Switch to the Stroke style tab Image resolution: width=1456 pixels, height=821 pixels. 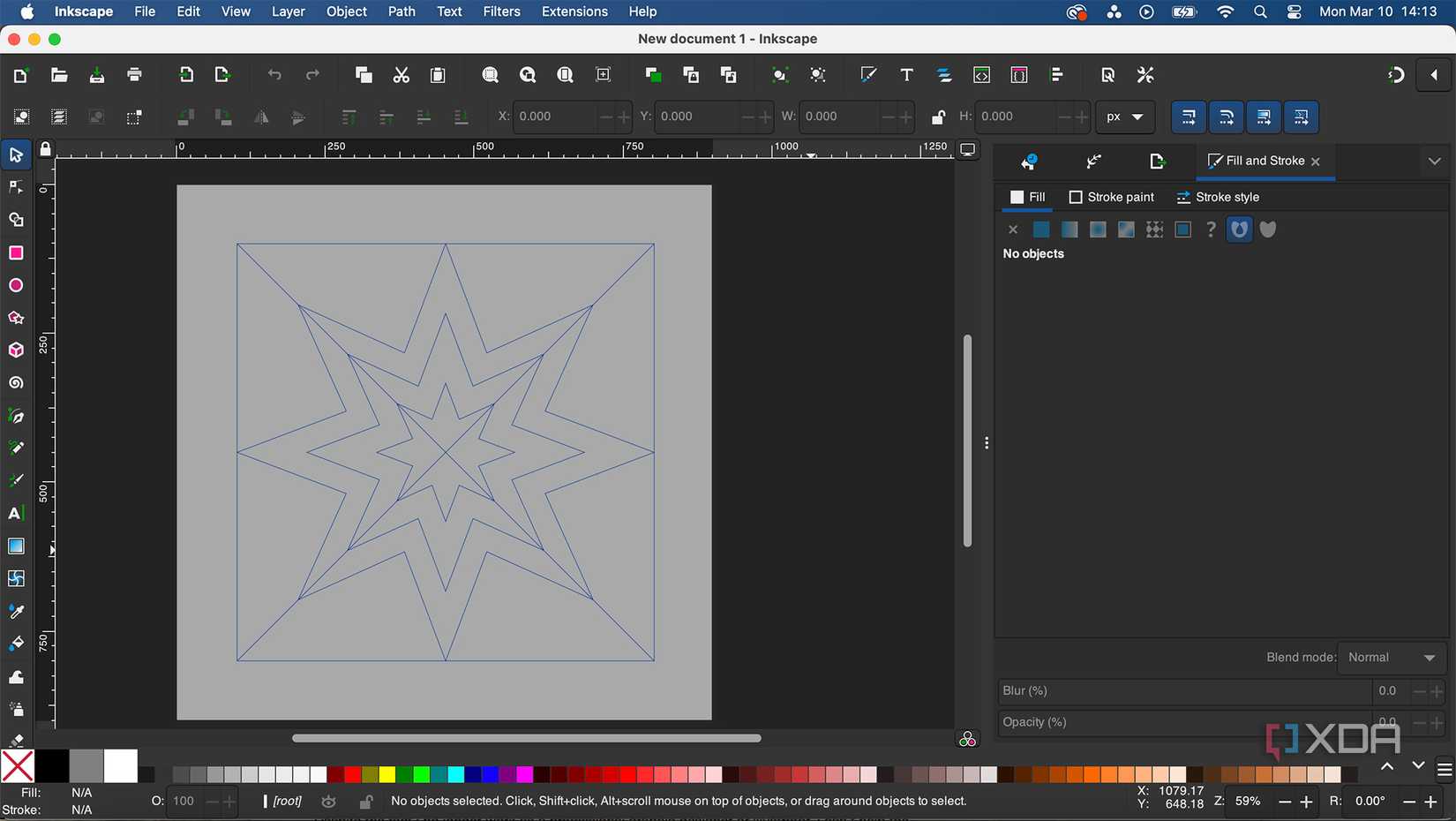coord(1218,197)
